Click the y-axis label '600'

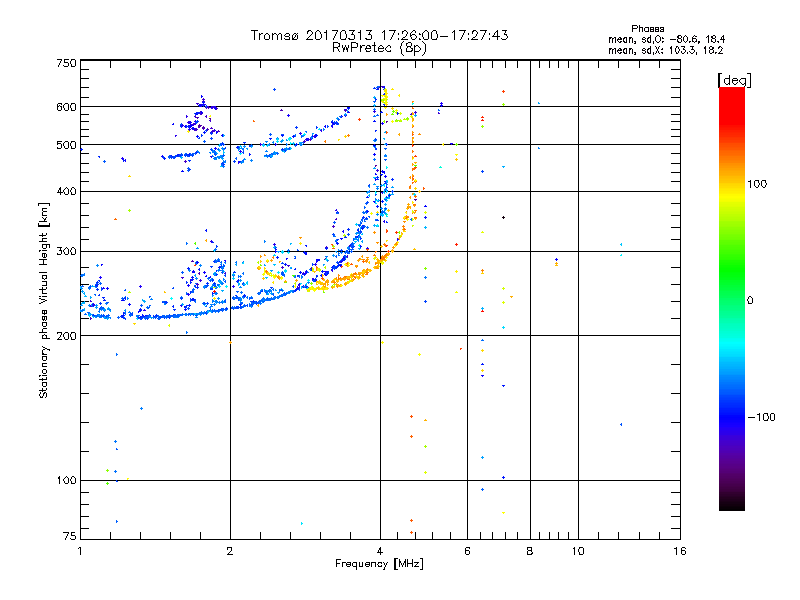[66, 107]
